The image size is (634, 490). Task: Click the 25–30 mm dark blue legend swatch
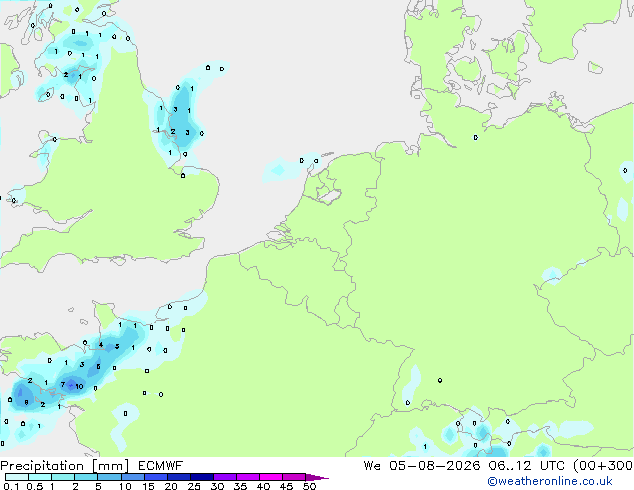(201, 477)
